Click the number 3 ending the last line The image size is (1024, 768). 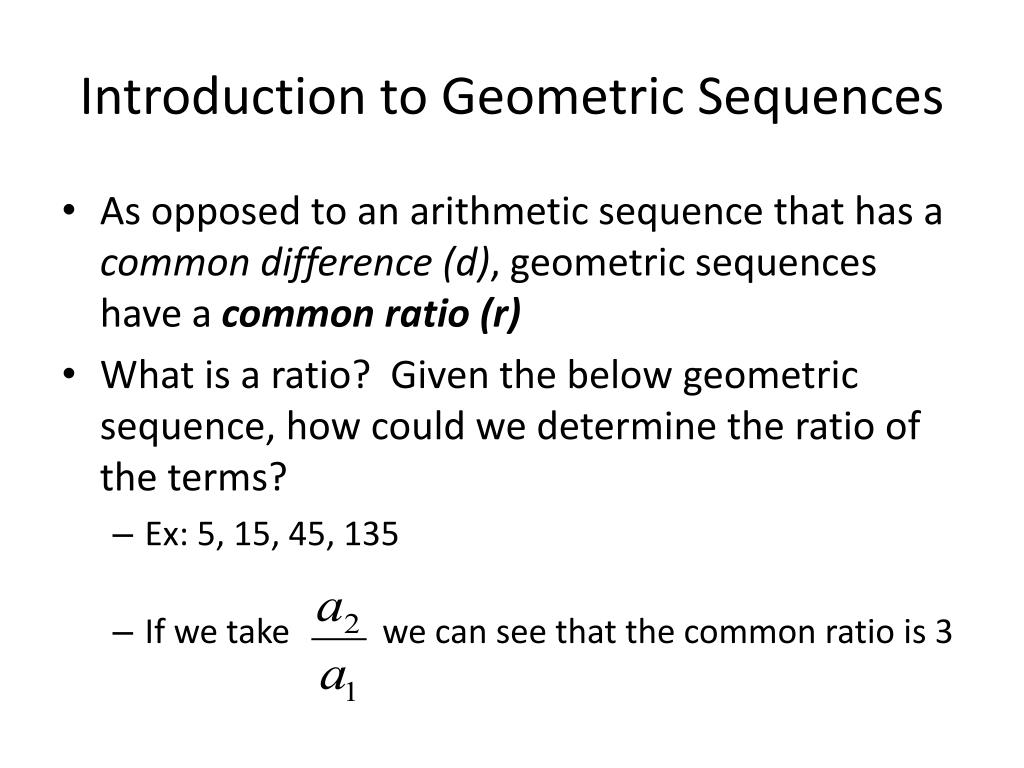tap(943, 632)
